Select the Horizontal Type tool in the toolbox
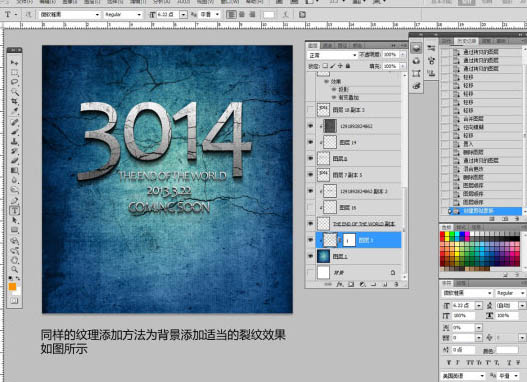Screen dimensions: 527x382 tap(14, 211)
